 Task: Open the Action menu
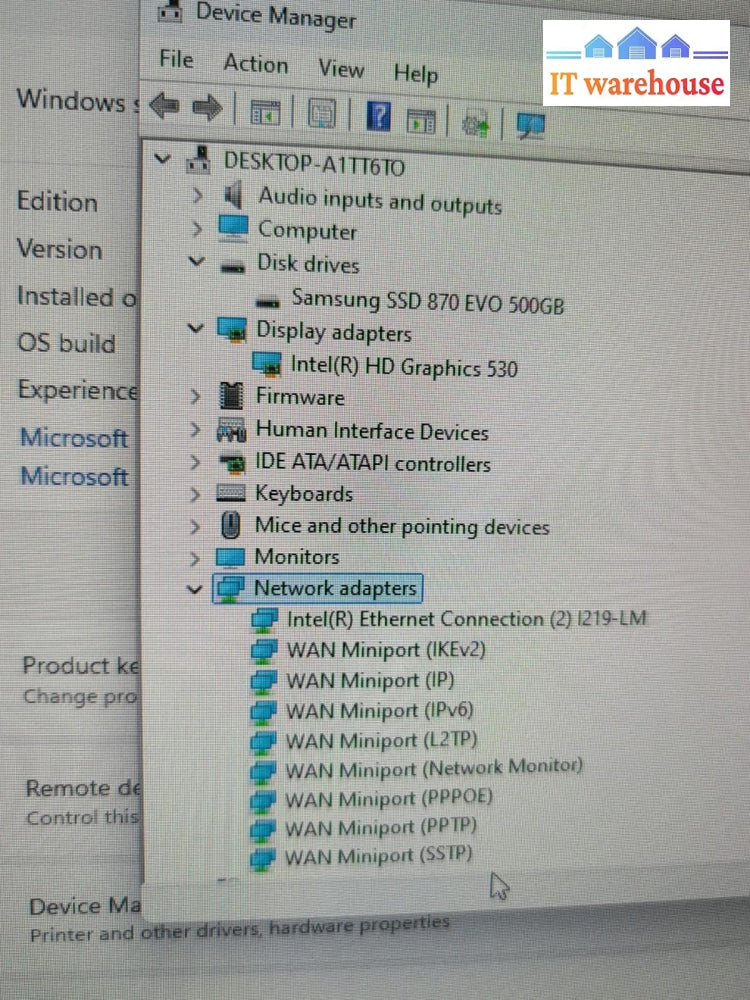(256, 64)
